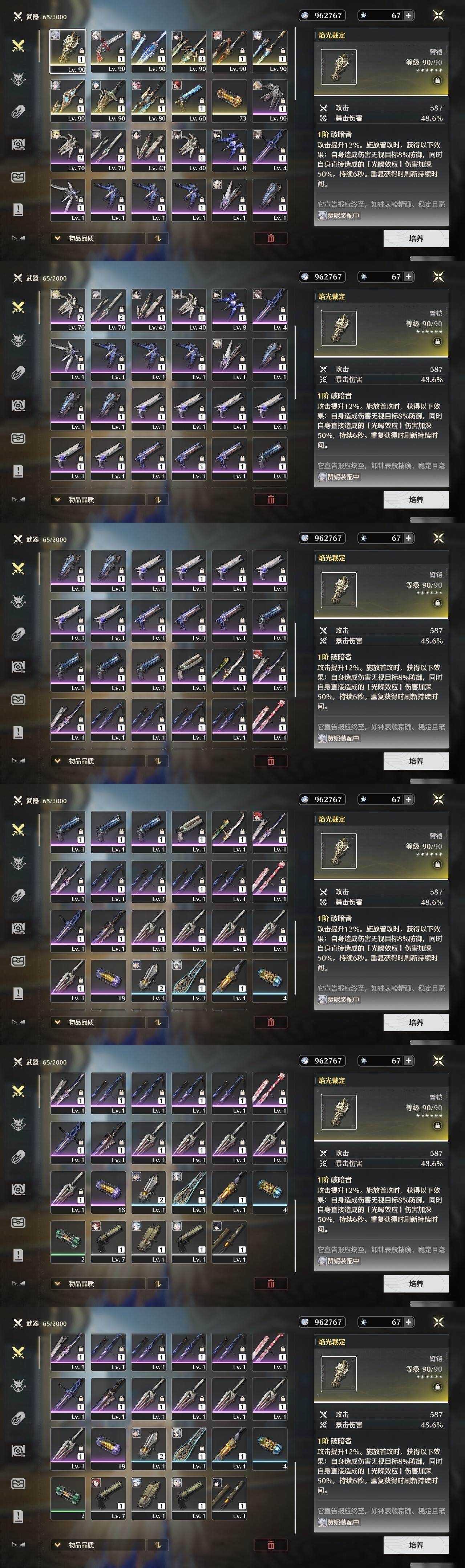Select the Lv. 60 blue sword weapon
Screen dimensions: 465x1568
189,101
